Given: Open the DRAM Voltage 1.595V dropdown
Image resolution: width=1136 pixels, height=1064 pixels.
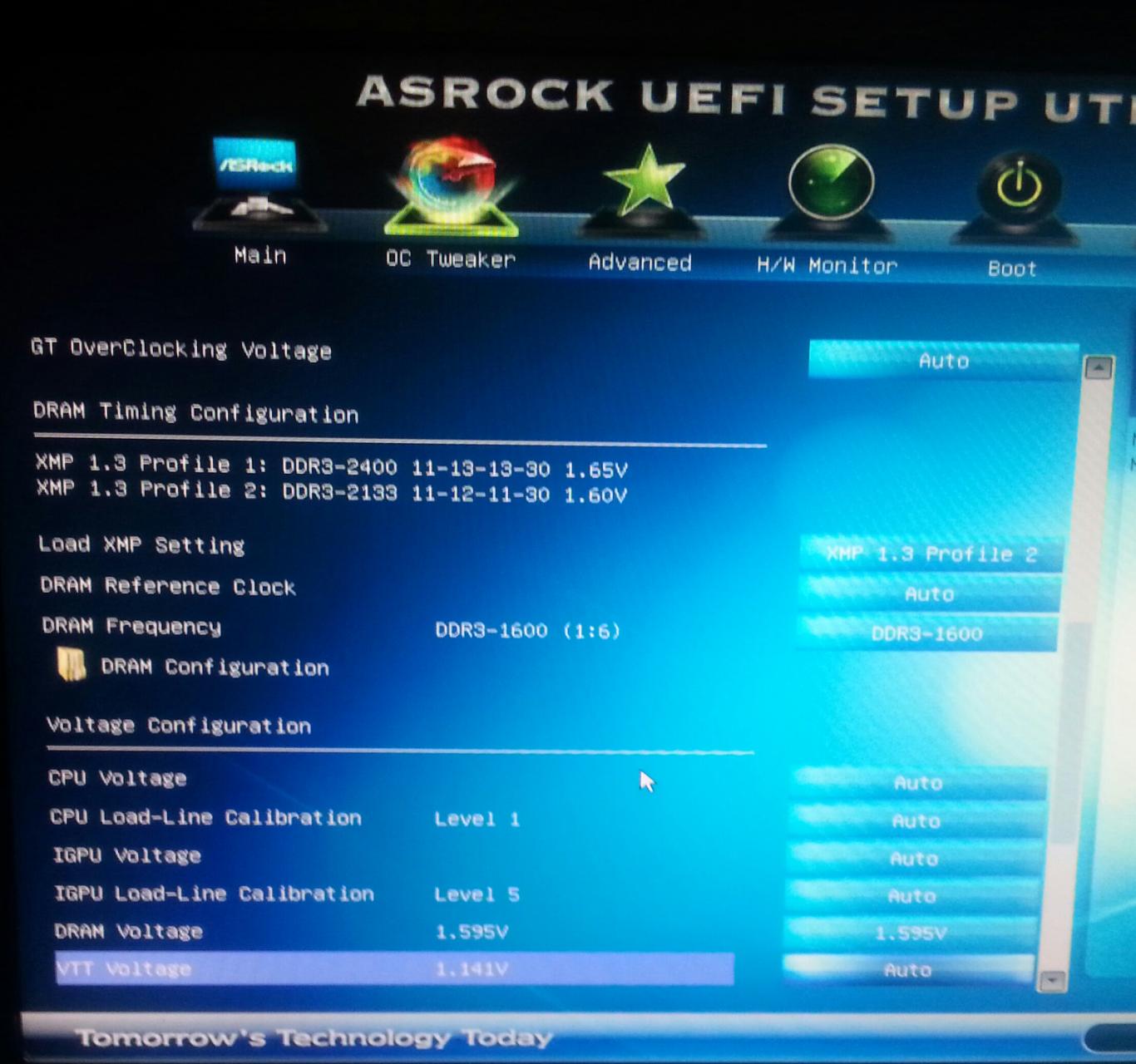Looking at the screenshot, I should [910, 933].
